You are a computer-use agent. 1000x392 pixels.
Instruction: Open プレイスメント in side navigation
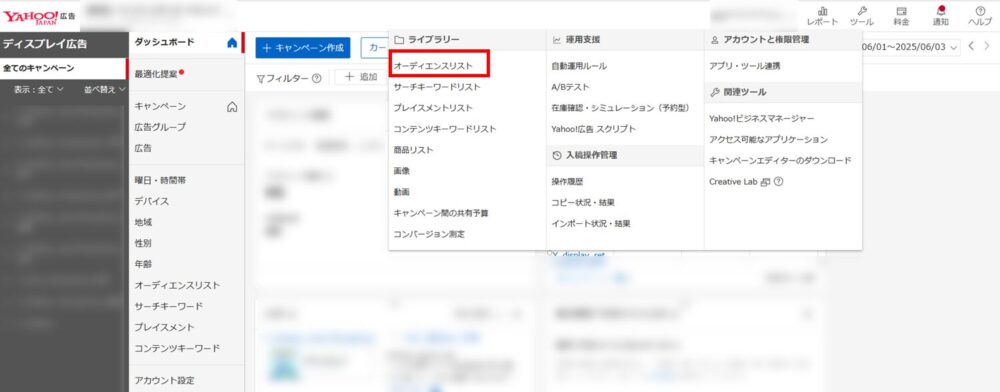click(165, 328)
